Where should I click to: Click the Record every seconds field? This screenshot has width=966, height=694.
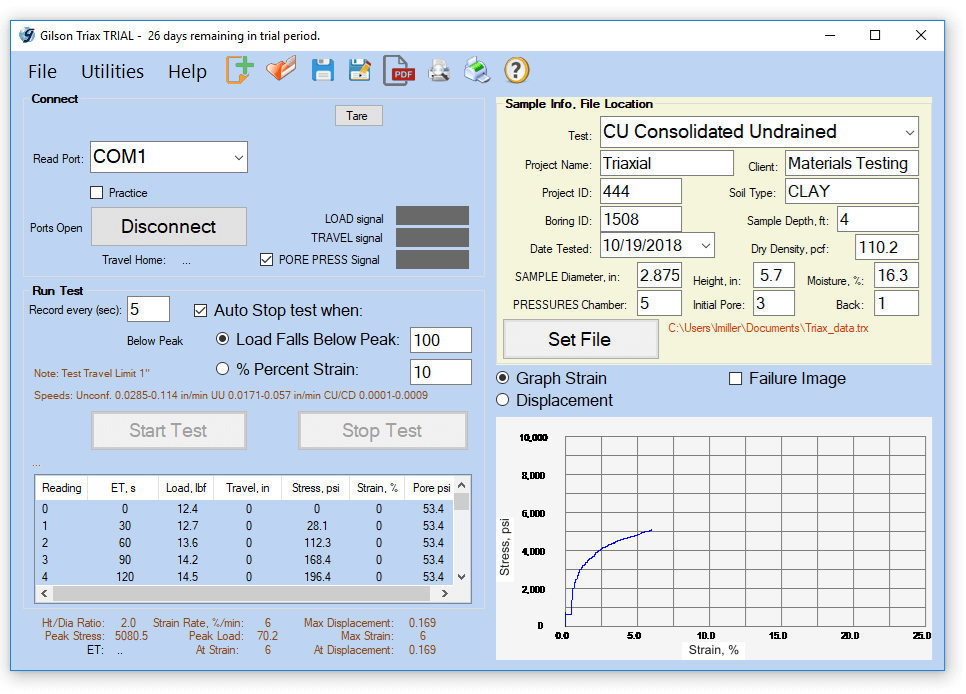point(148,309)
